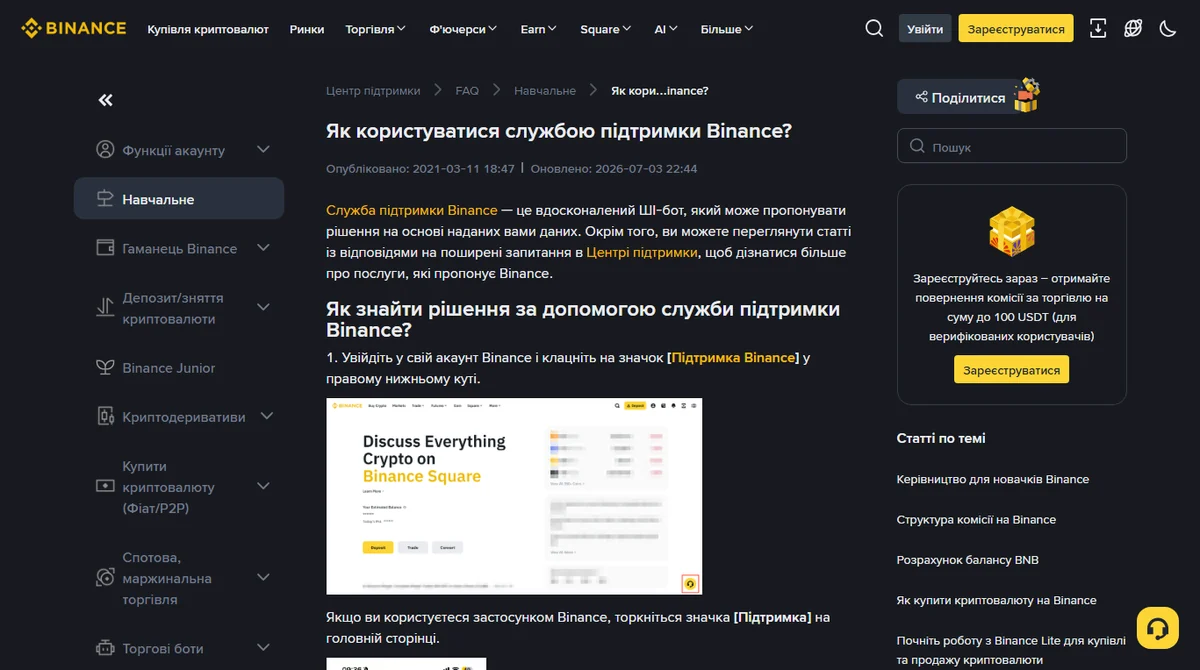Screen dimensions: 1200x670
Task: Expand Криптодеривативи section
Action: tap(267, 416)
